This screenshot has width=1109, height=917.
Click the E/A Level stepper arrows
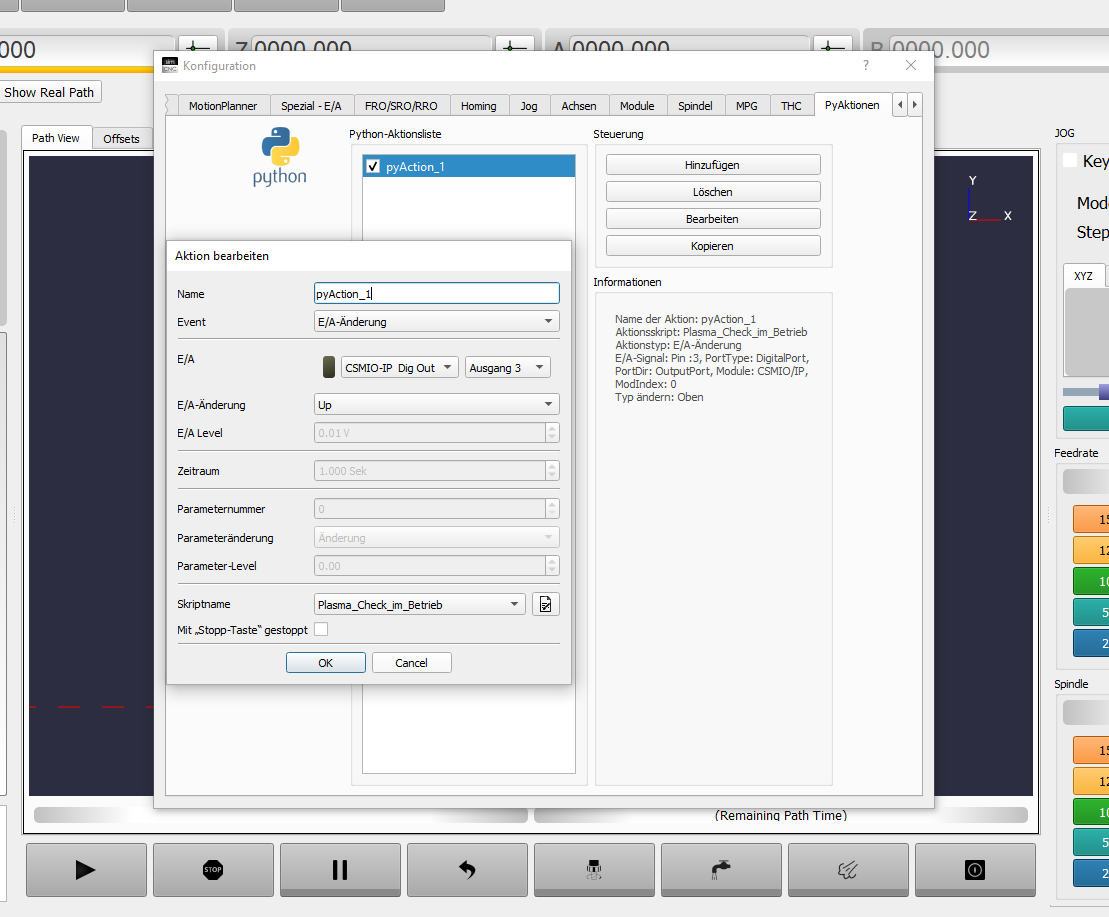pyautogui.click(x=552, y=433)
